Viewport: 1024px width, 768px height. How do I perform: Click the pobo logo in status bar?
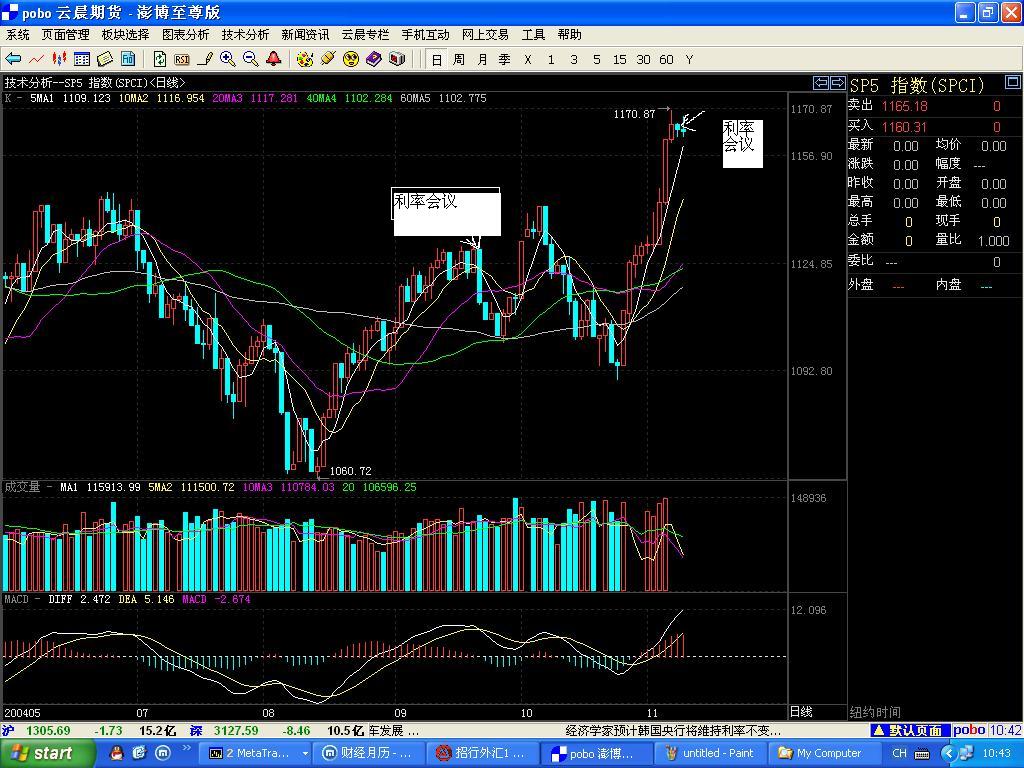point(968,730)
